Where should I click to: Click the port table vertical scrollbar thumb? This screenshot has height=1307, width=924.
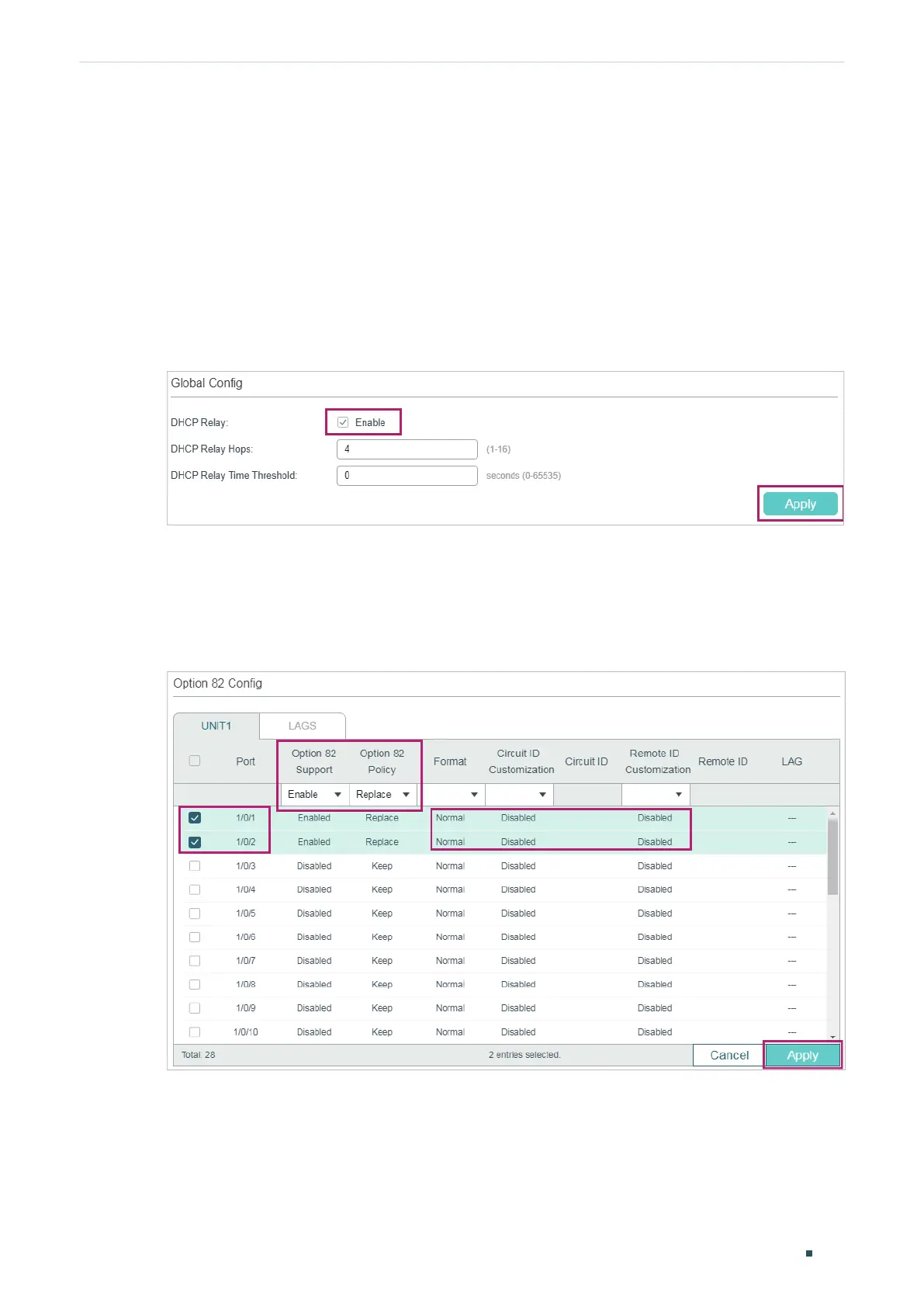pyautogui.click(x=832, y=857)
